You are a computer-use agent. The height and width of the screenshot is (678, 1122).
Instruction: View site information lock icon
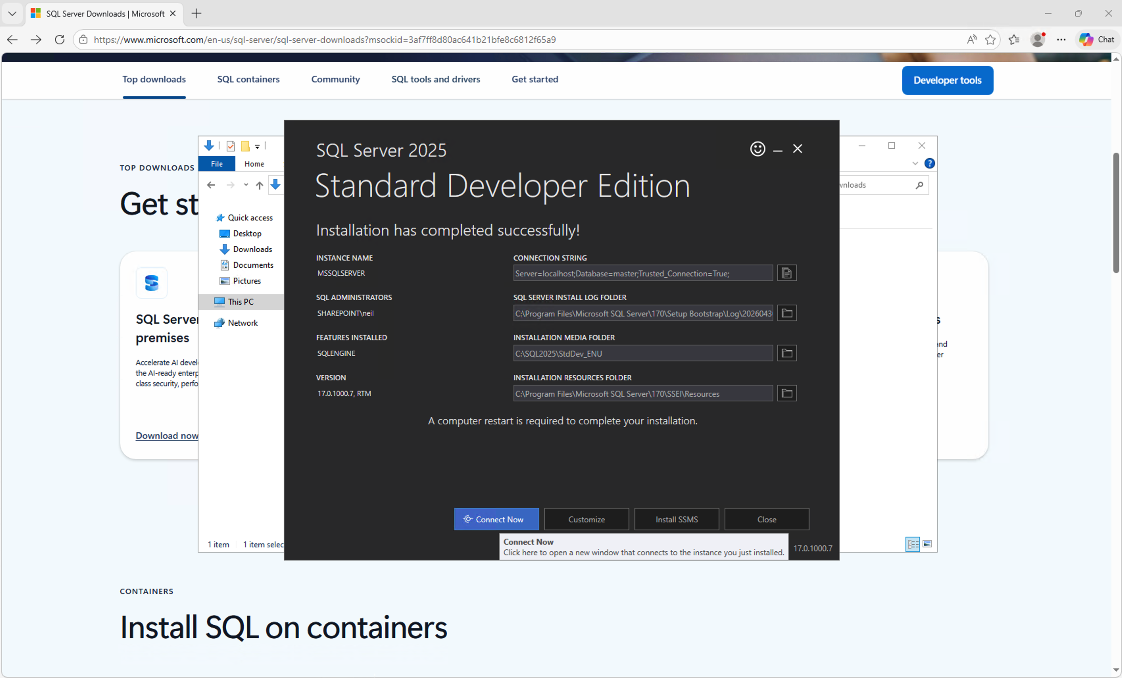click(84, 39)
